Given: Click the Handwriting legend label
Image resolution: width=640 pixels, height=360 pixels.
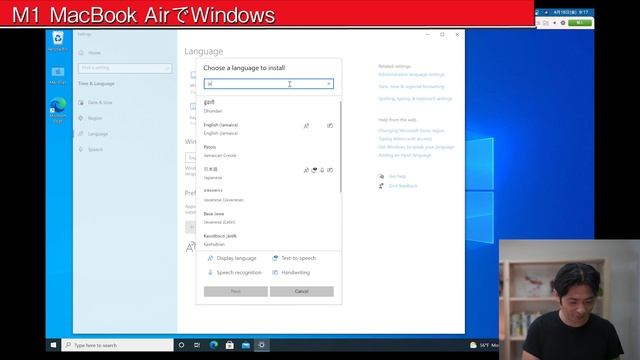Looking at the screenshot, I should (x=296, y=273).
